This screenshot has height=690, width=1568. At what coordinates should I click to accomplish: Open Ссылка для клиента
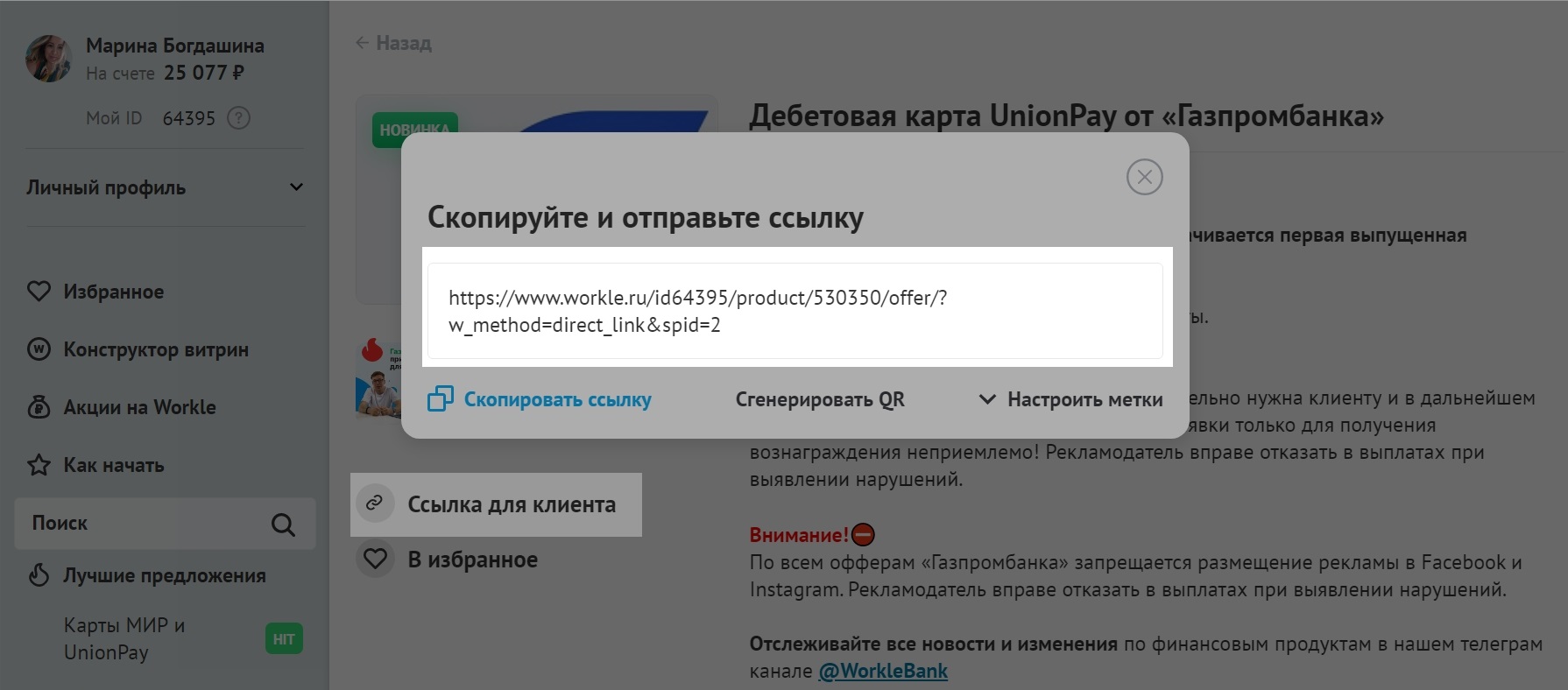[x=512, y=504]
